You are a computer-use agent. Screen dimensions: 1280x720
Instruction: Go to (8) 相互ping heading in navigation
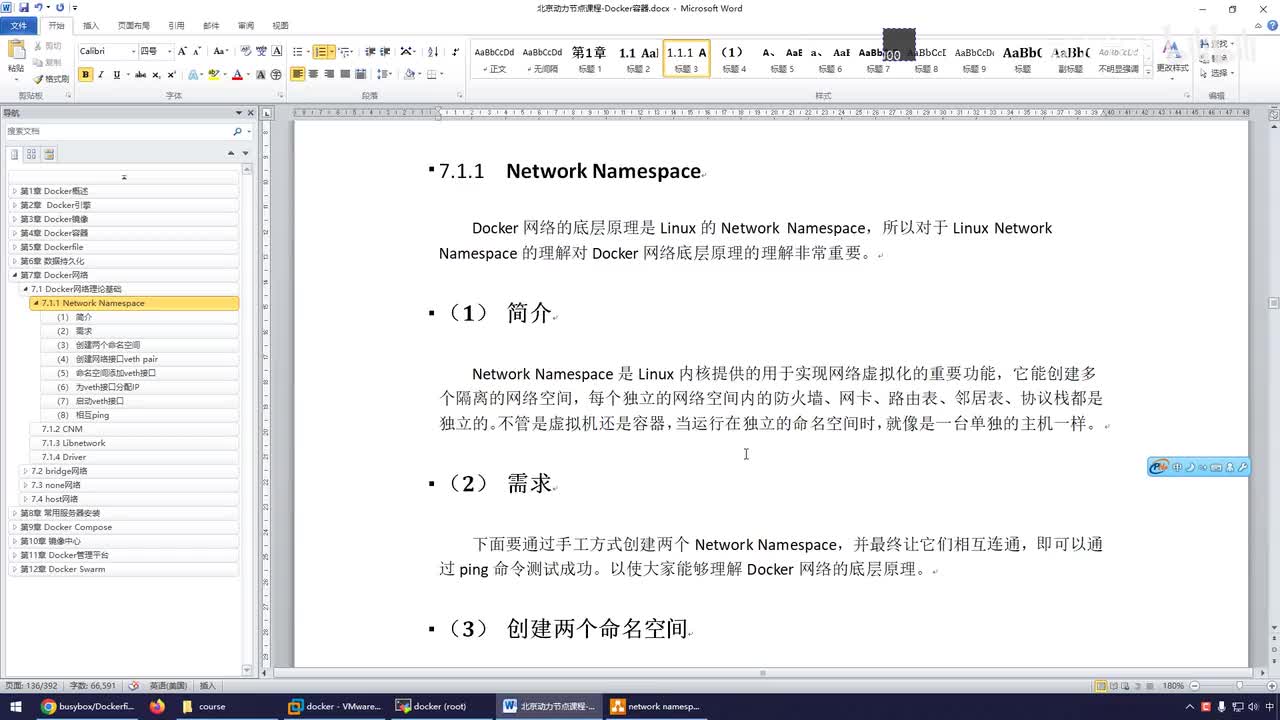83,415
